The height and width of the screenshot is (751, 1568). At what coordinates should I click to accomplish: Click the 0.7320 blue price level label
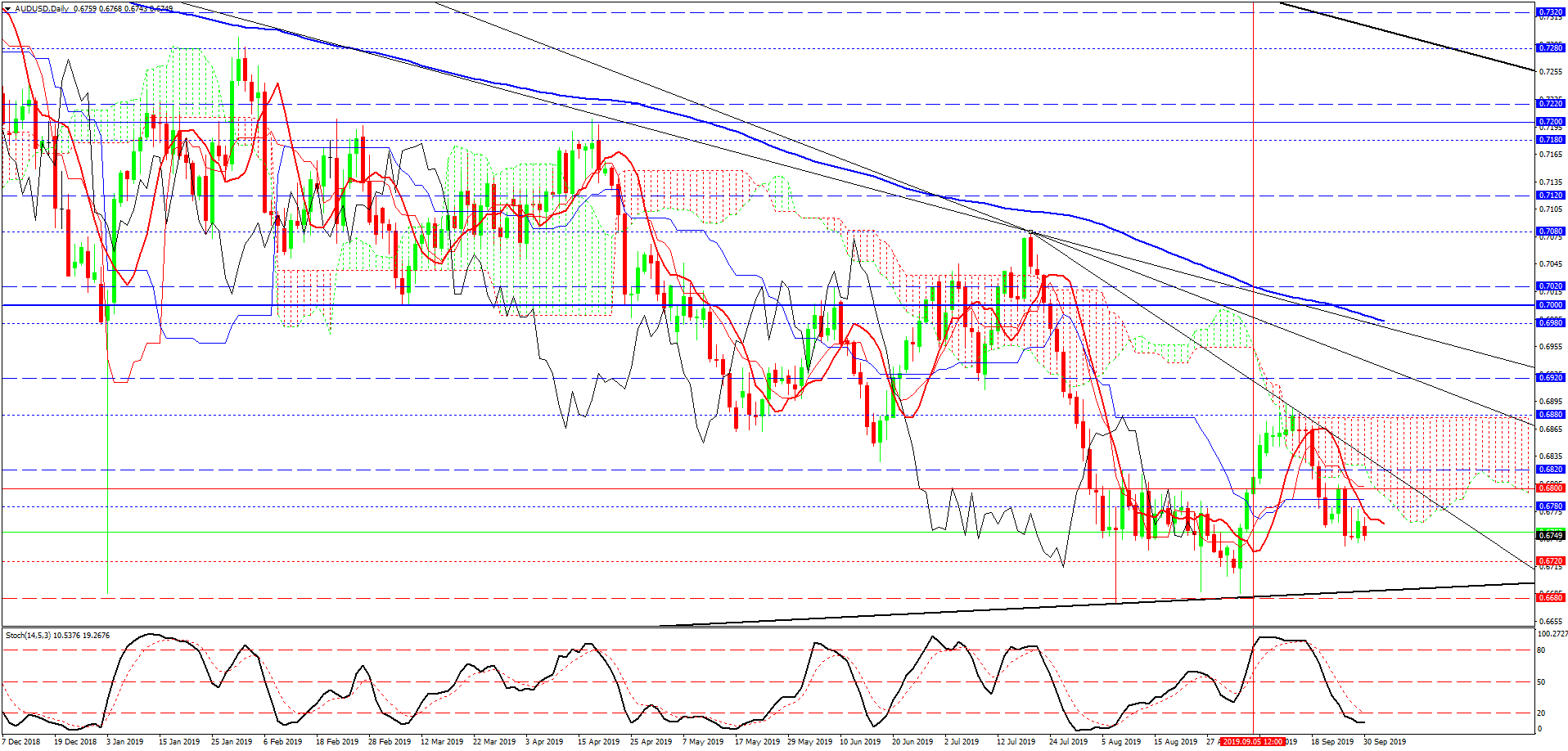tap(1551, 12)
